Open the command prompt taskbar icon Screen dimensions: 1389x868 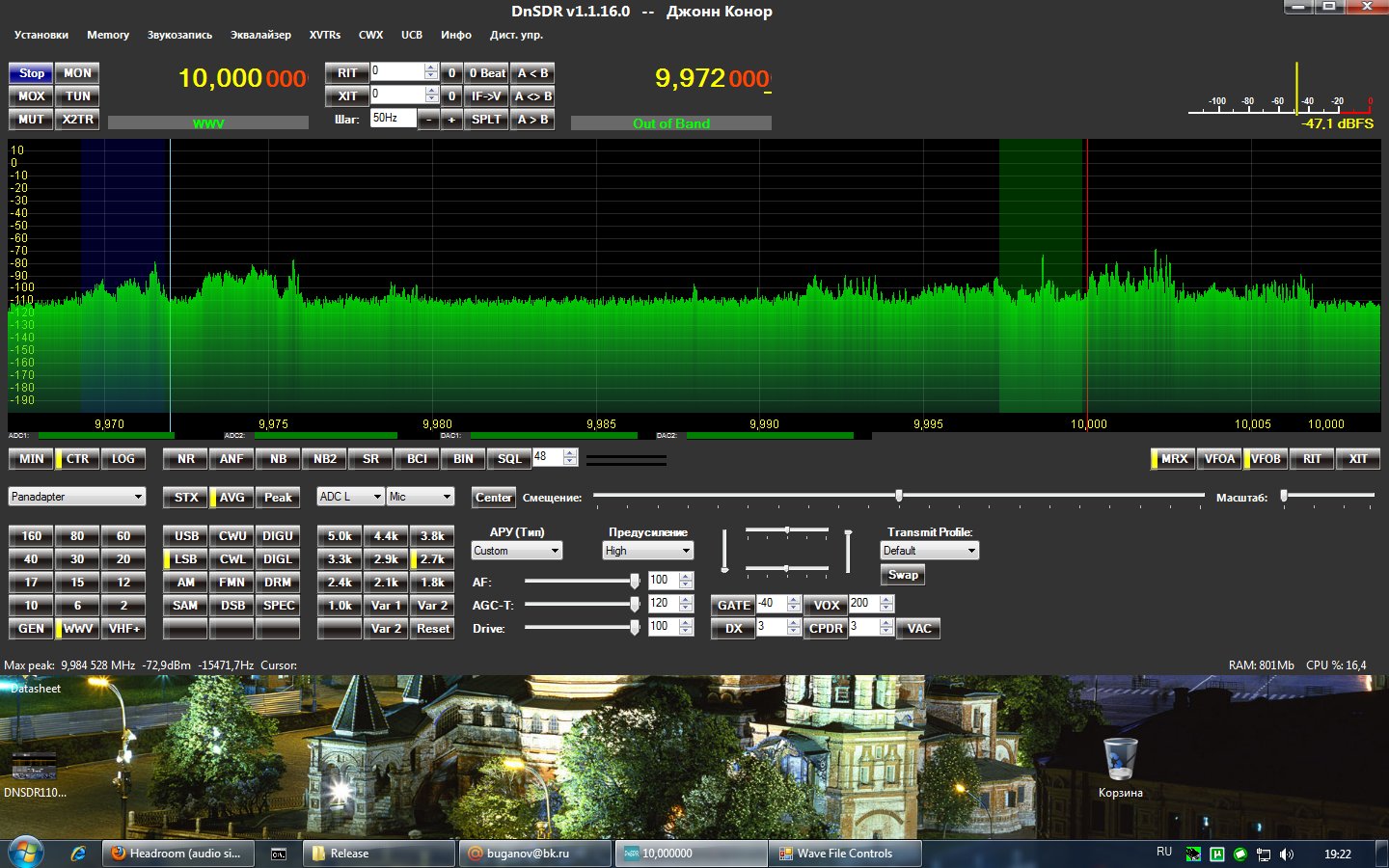pyautogui.click(x=279, y=854)
